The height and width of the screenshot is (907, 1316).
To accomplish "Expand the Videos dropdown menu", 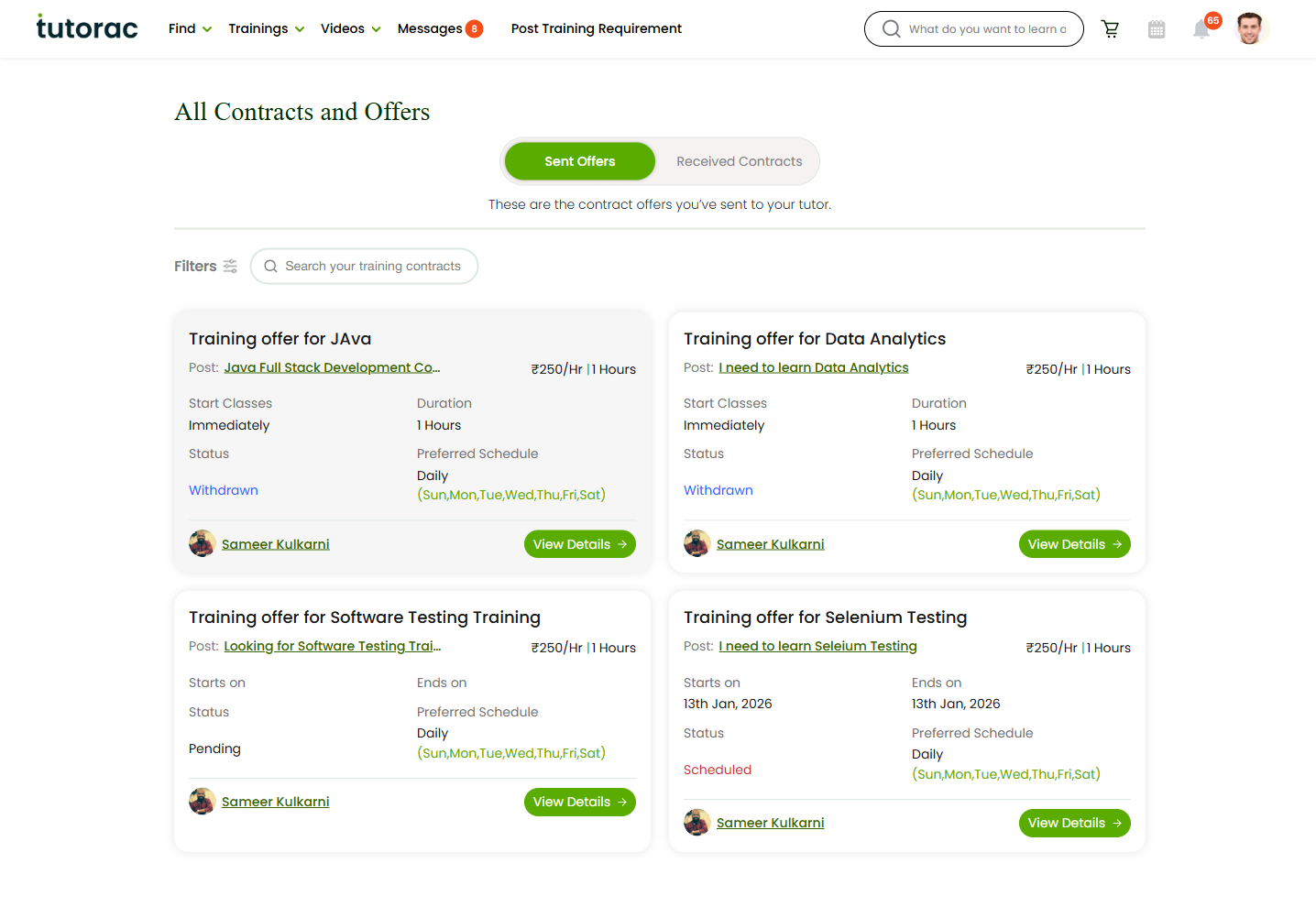I will pyautogui.click(x=350, y=28).
